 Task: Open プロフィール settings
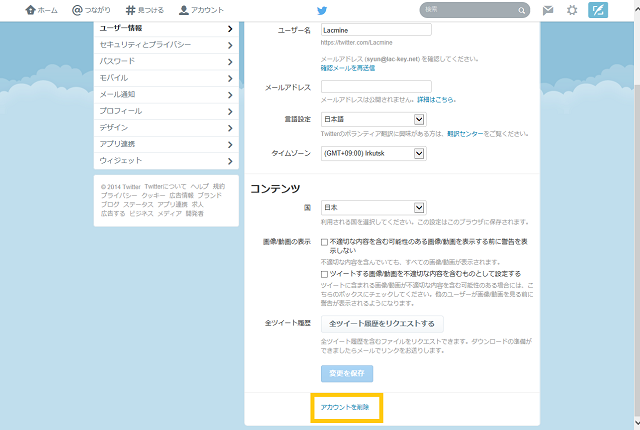click(x=166, y=111)
